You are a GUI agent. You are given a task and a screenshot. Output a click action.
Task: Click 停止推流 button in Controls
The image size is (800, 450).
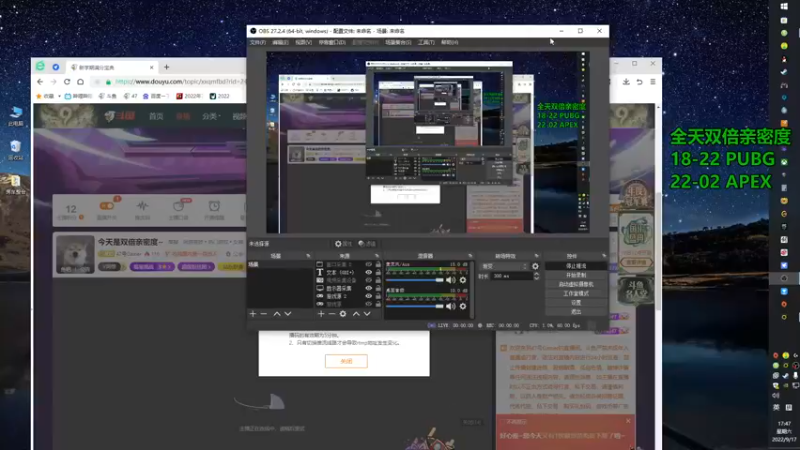coord(576,266)
